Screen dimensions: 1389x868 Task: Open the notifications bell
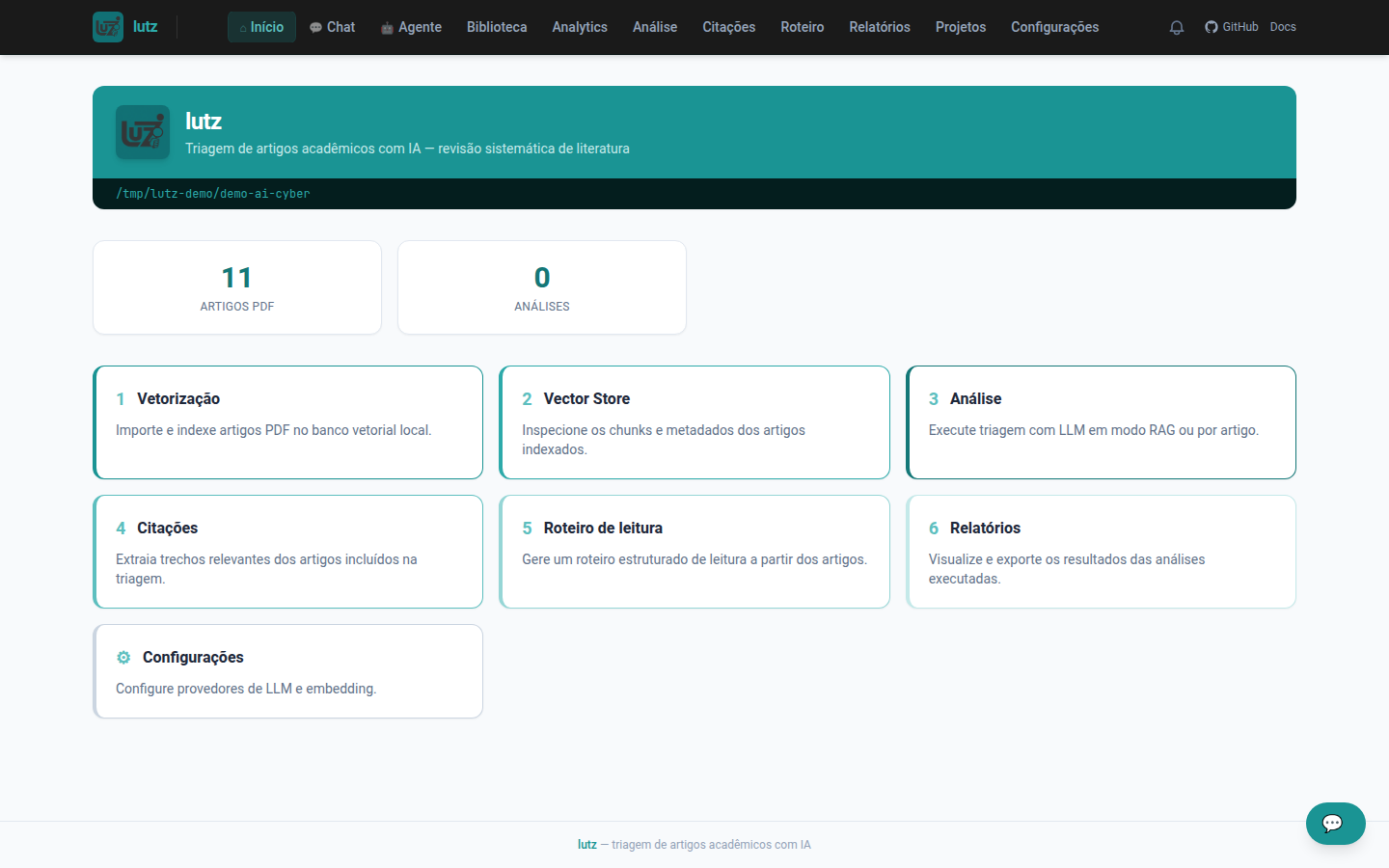pyautogui.click(x=1177, y=27)
